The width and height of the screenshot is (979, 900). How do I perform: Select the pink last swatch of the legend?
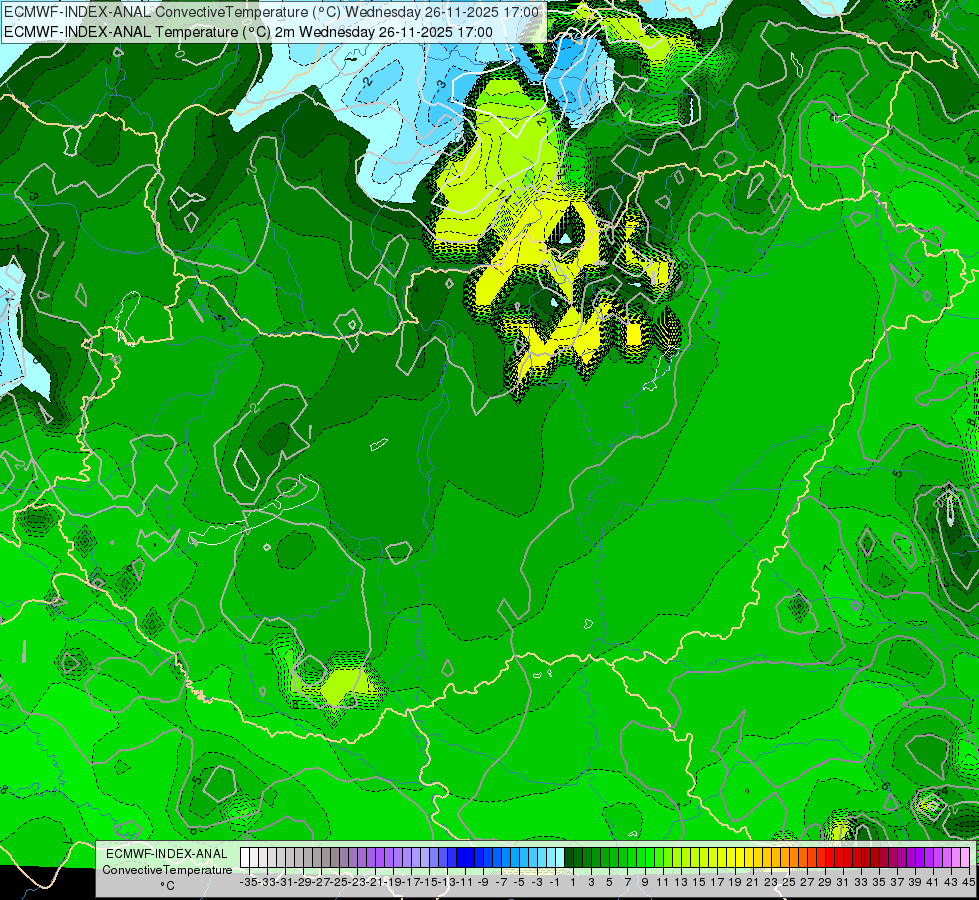pos(965,858)
